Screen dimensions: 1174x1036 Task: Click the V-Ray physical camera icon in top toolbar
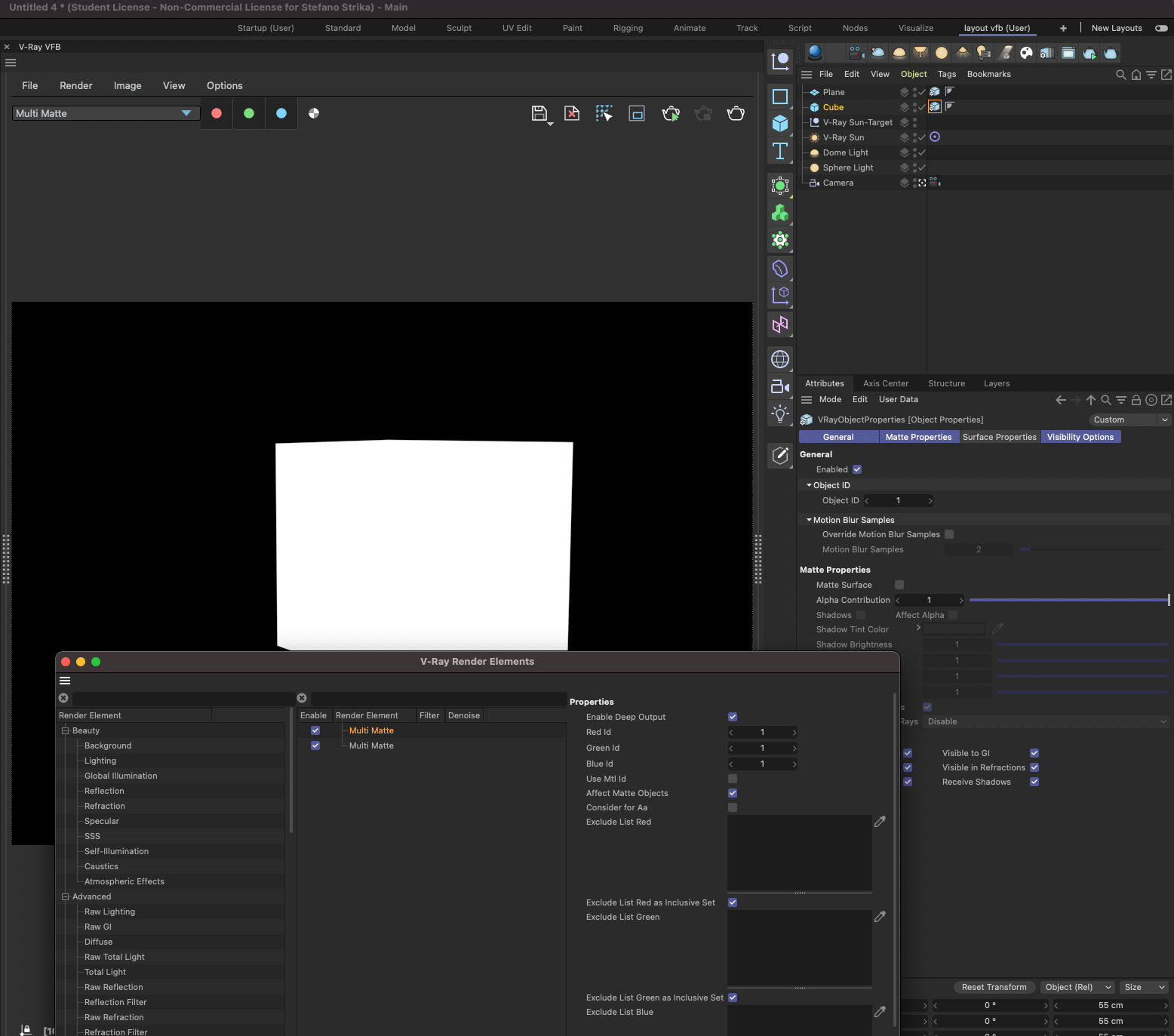856,52
